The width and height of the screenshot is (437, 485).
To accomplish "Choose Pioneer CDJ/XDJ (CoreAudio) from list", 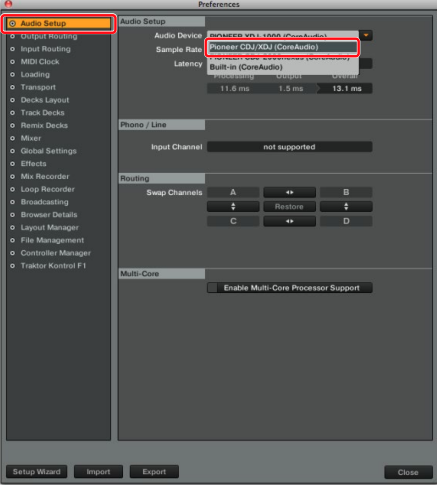I will [282, 47].
